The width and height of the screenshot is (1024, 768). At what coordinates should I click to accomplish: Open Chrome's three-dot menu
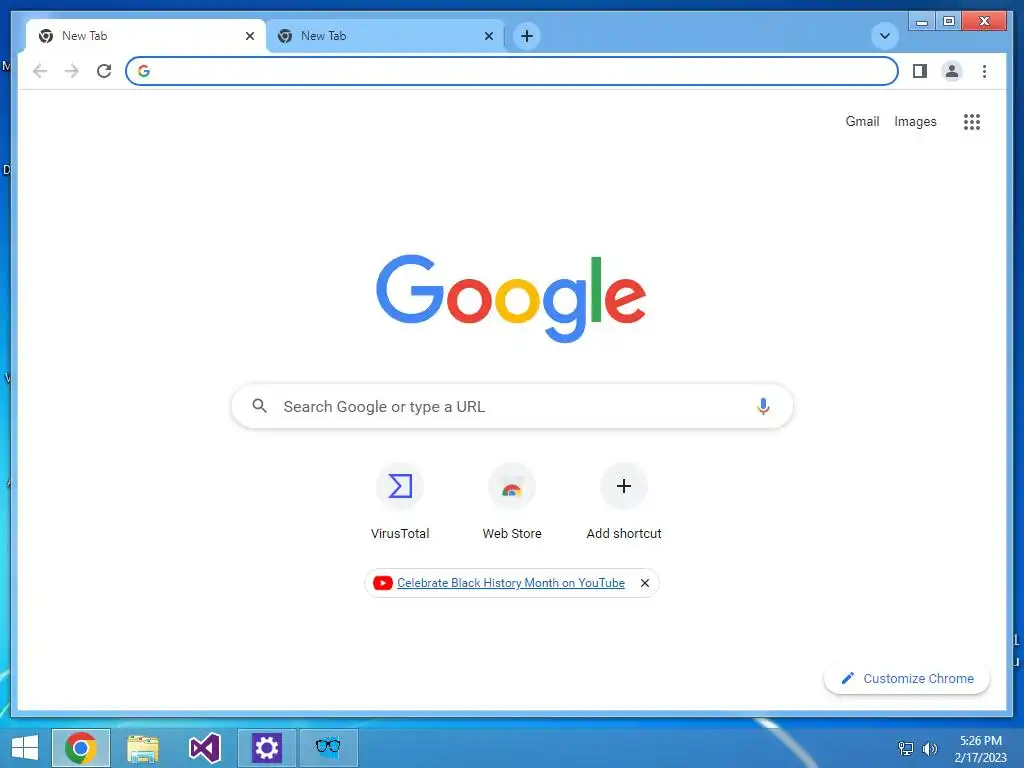984,71
